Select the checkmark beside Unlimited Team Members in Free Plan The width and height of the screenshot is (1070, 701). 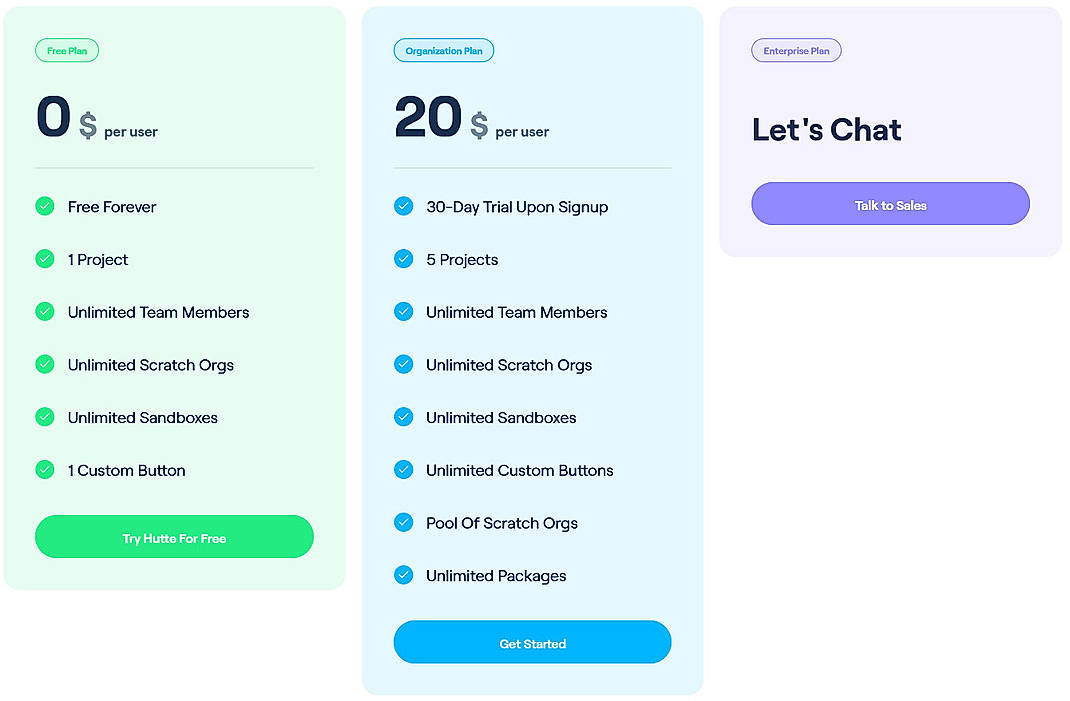pyautogui.click(x=45, y=311)
